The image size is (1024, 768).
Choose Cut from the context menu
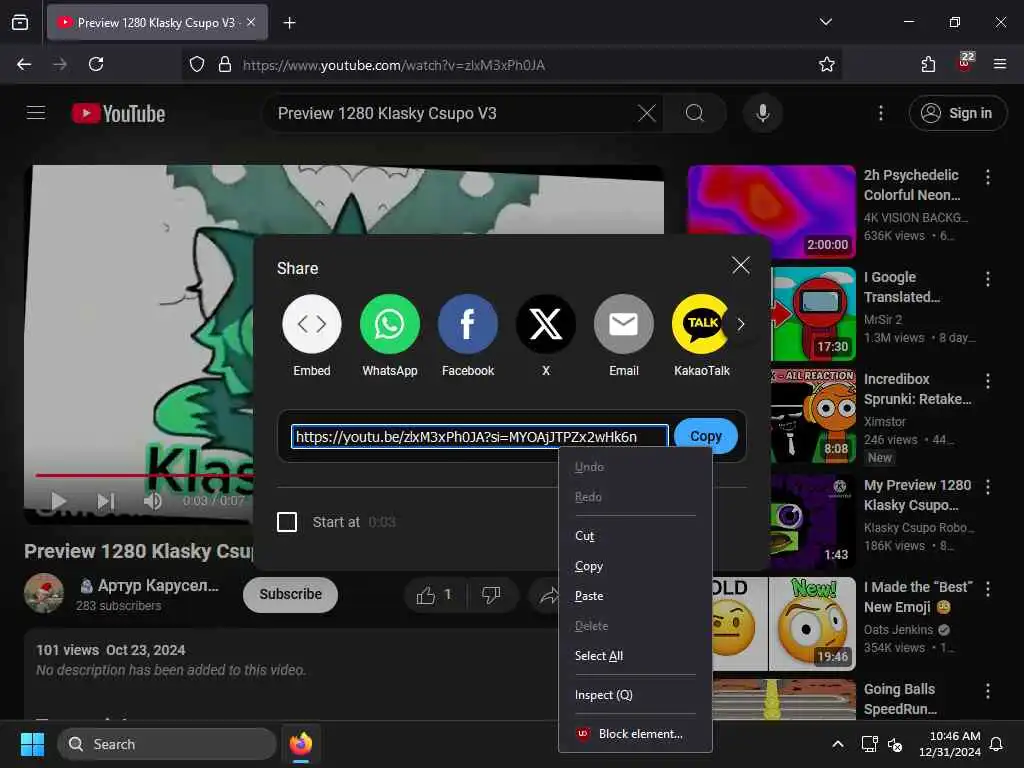[x=584, y=536]
